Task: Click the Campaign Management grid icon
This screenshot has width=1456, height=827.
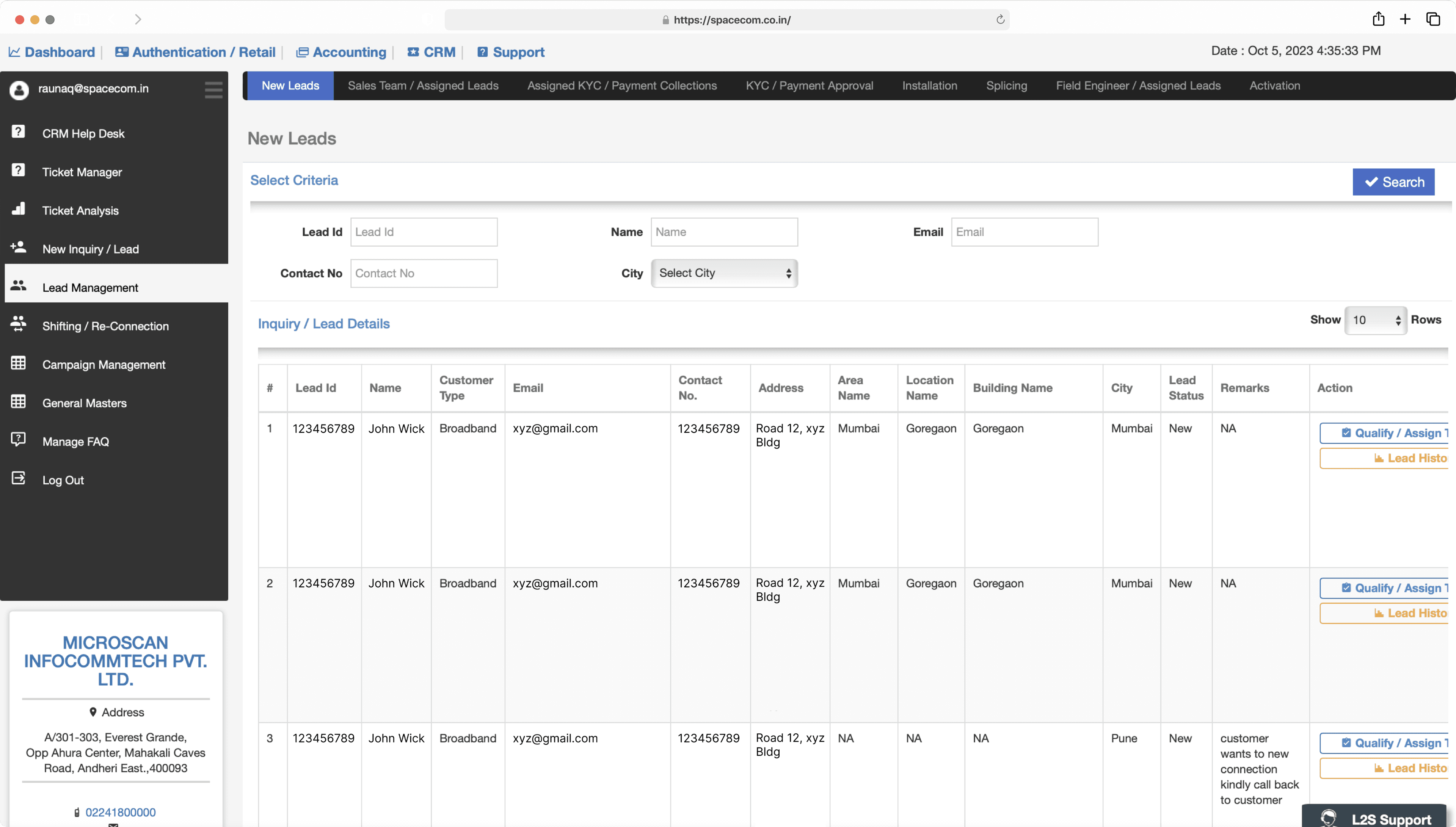Action: tap(18, 363)
